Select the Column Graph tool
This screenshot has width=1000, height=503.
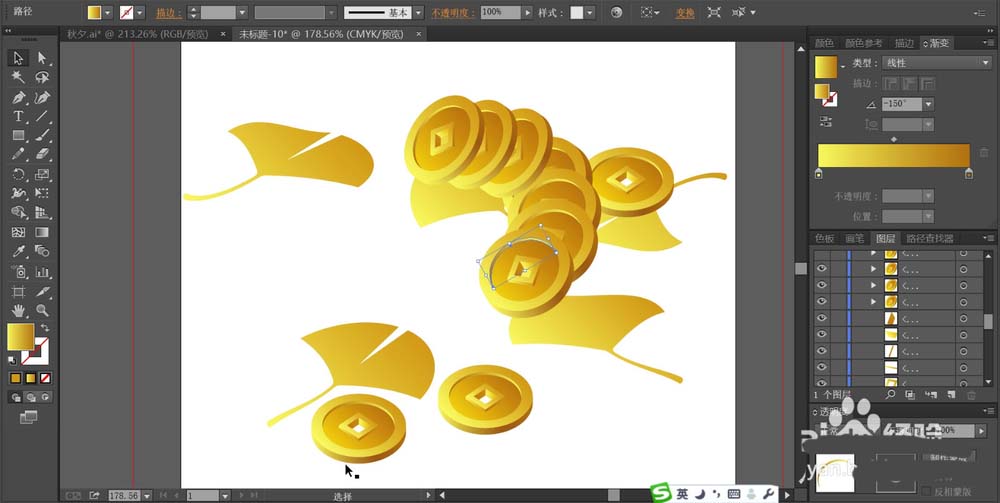point(42,272)
